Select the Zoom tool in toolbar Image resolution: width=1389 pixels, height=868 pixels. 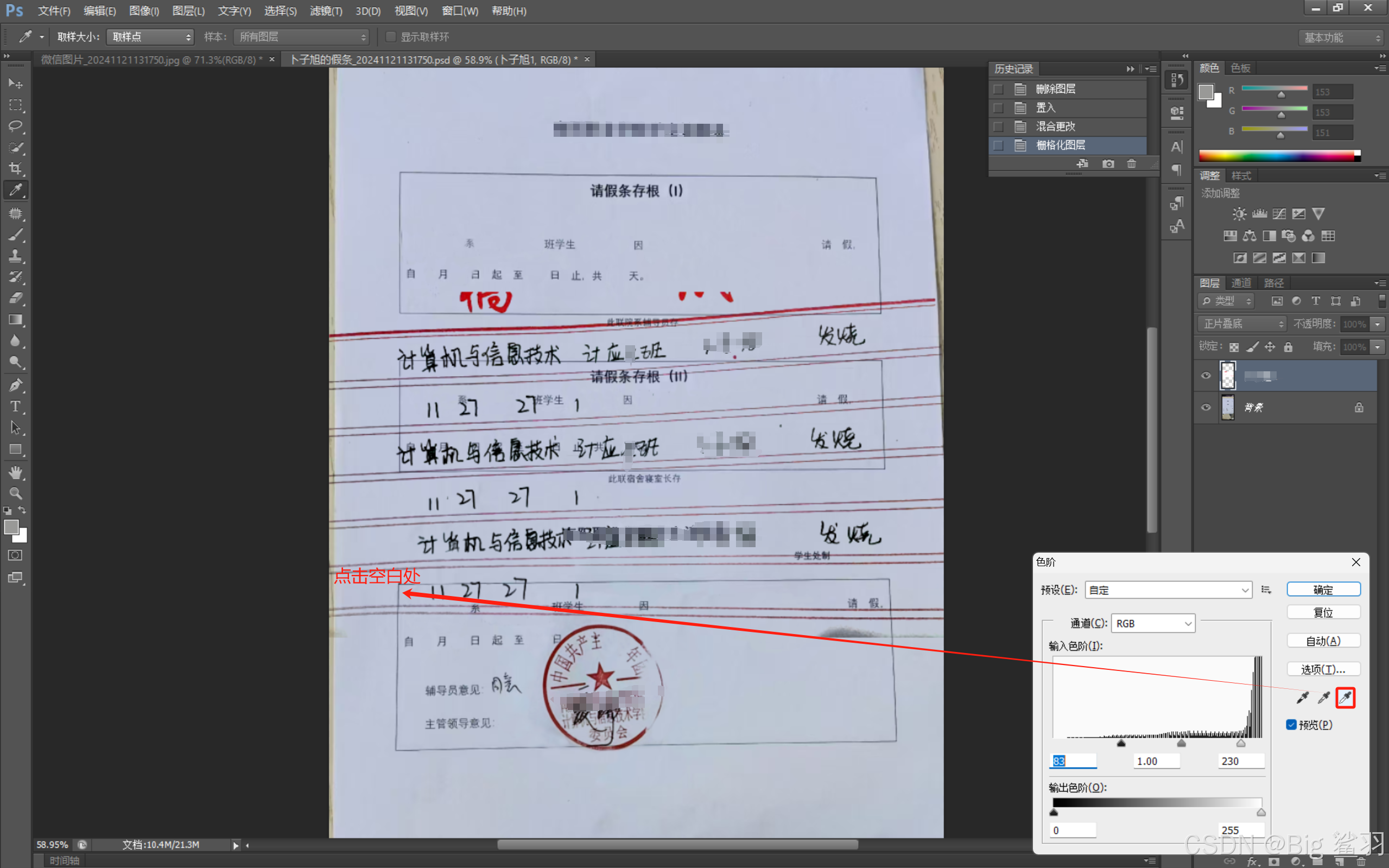point(16,493)
